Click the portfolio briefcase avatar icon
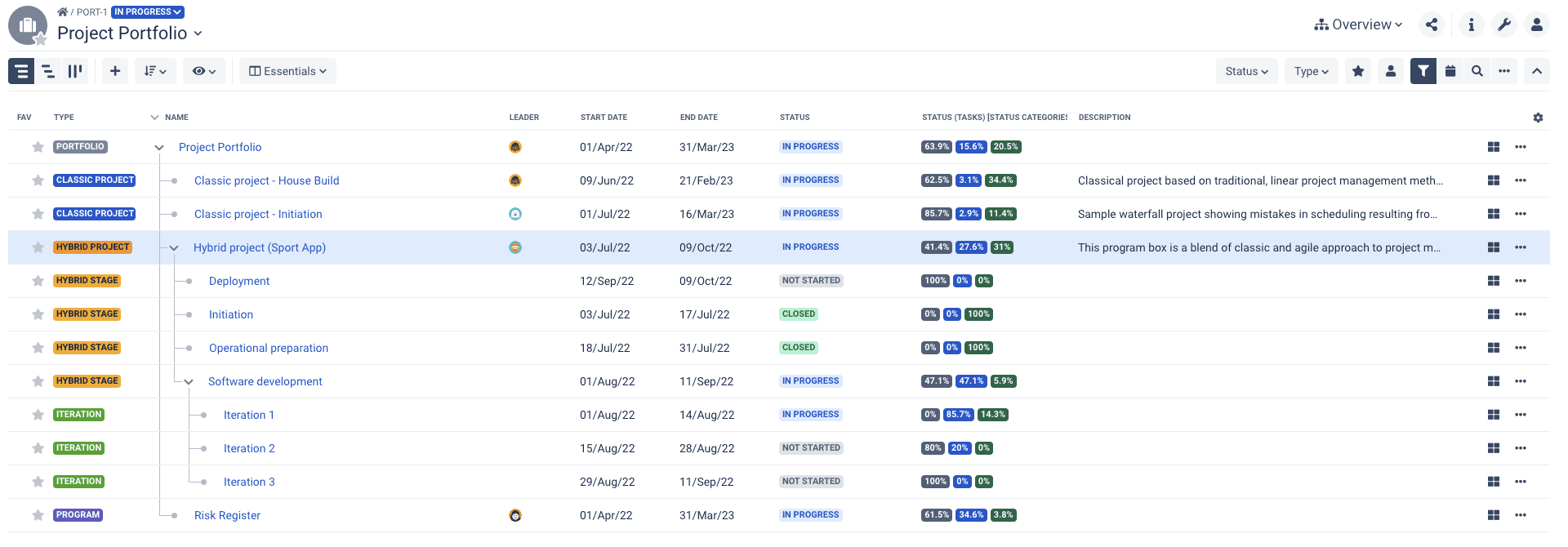This screenshot has height=547, width=1568. tap(28, 25)
